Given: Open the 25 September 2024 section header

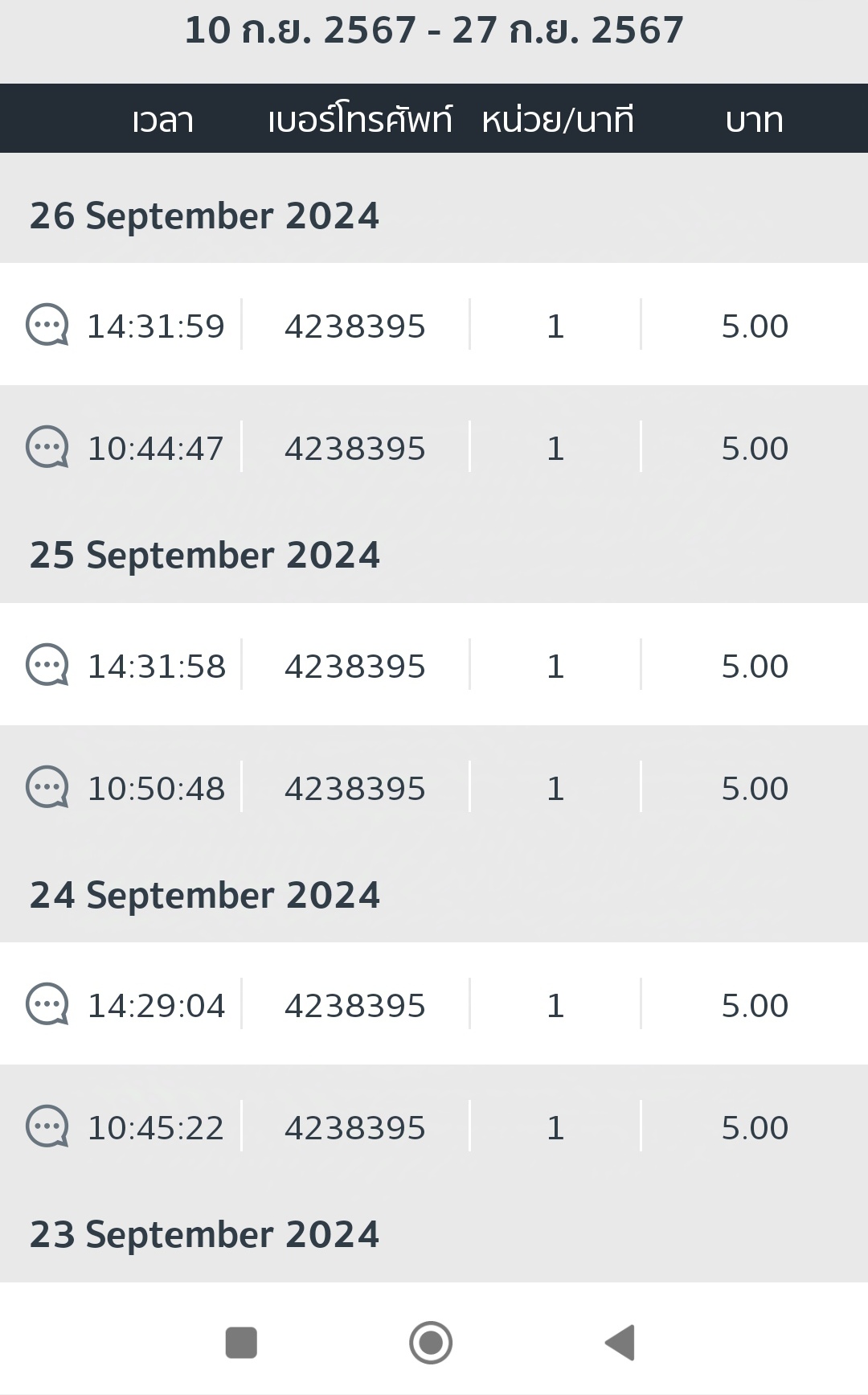Looking at the screenshot, I should click(x=204, y=556).
